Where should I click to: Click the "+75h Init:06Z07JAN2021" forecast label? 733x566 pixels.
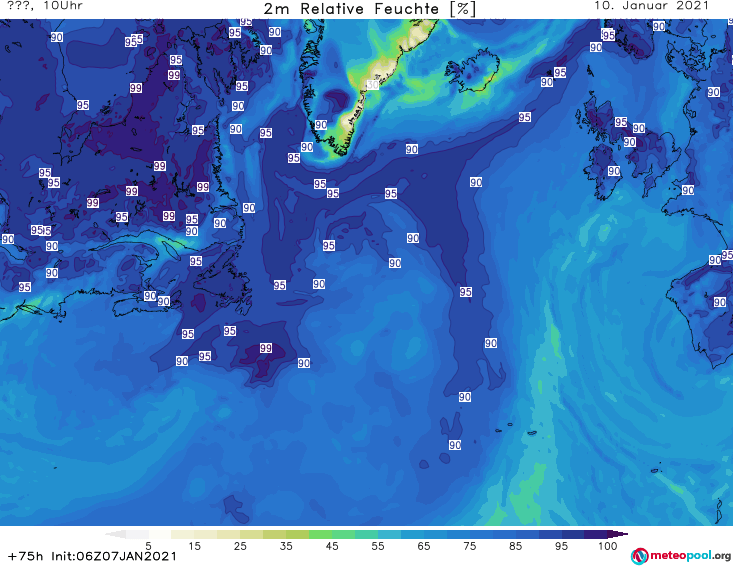click(x=93, y=556)
